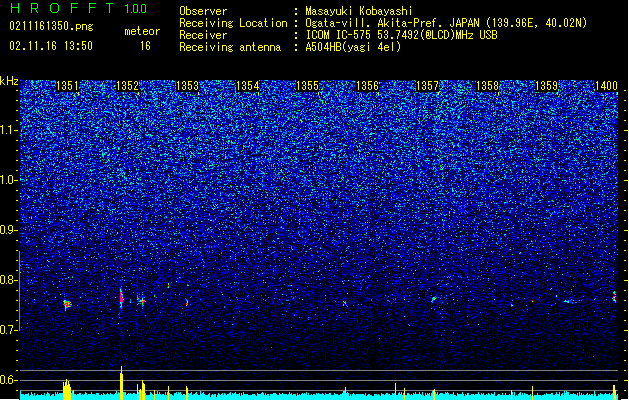Click the 1355 time marker

[307, 86]
